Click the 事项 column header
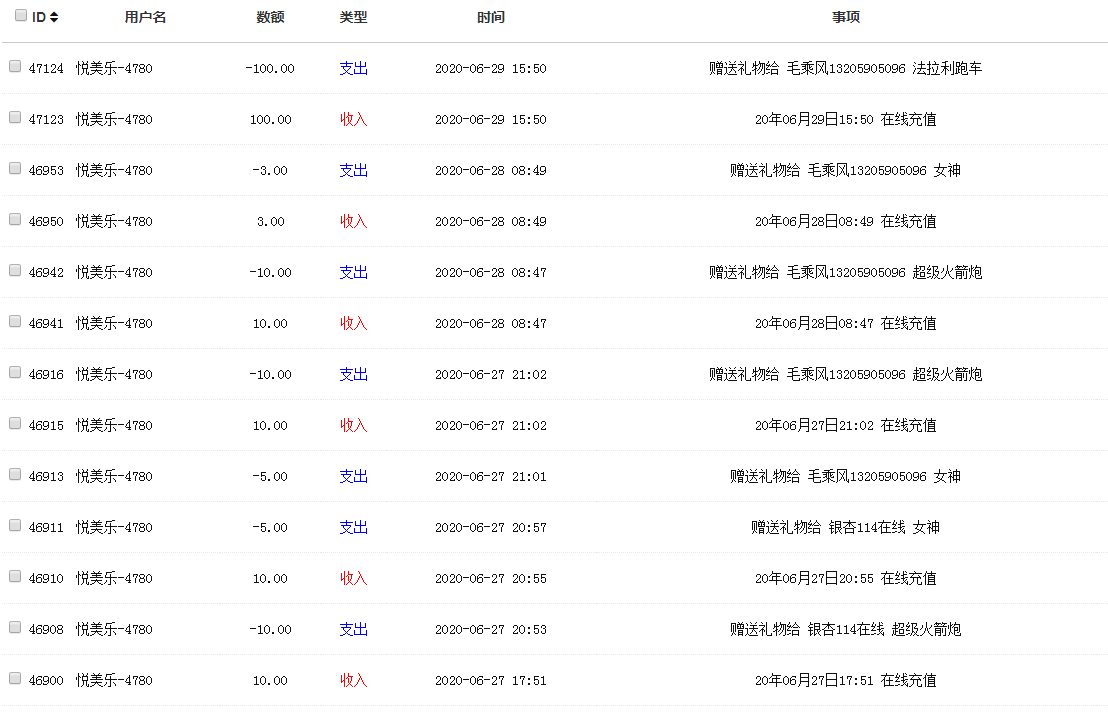Viewport: 1108px width, 720px height. [846, 18]
